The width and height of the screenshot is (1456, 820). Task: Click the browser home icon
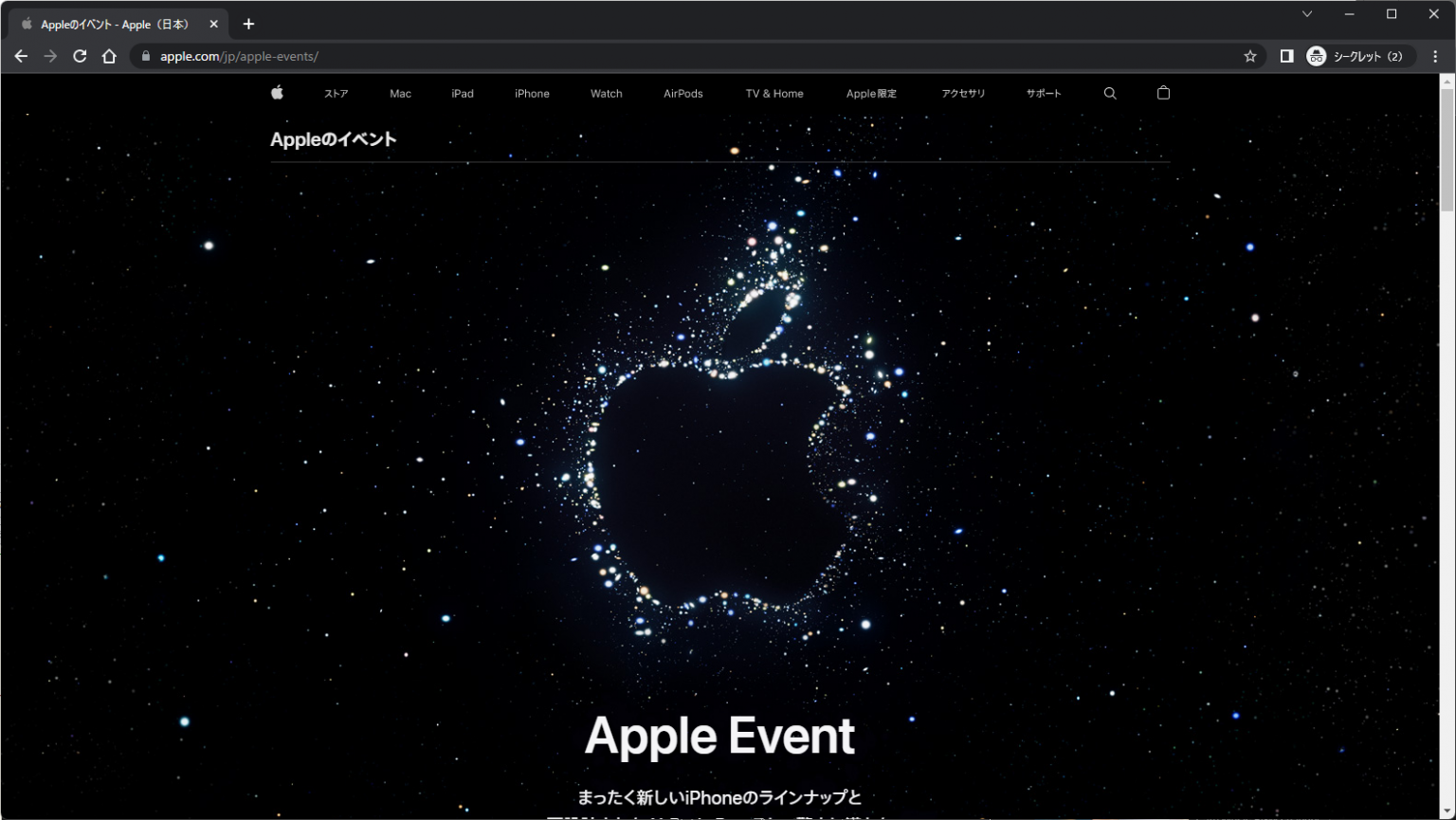point(109,56)
